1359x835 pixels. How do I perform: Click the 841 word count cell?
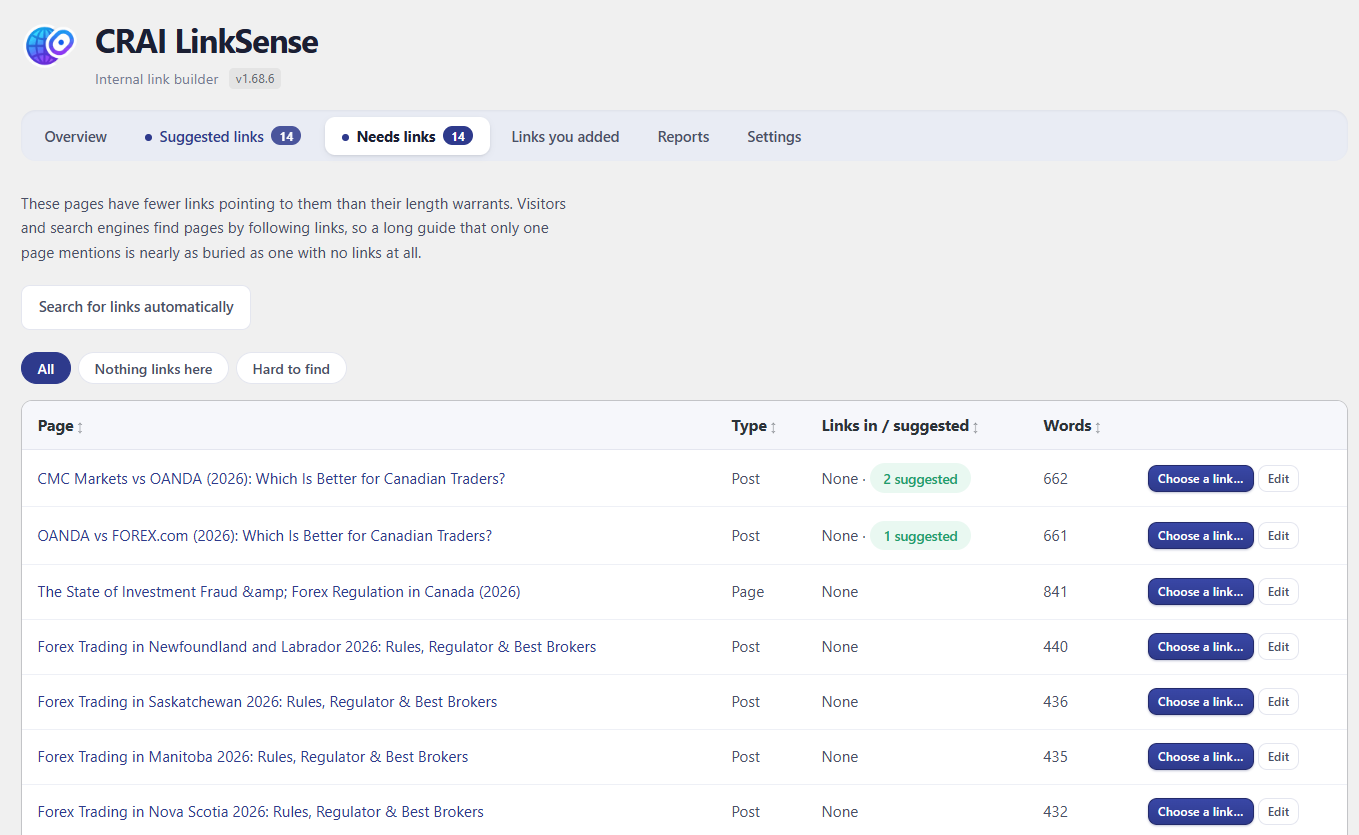[x=1055, y=592]
